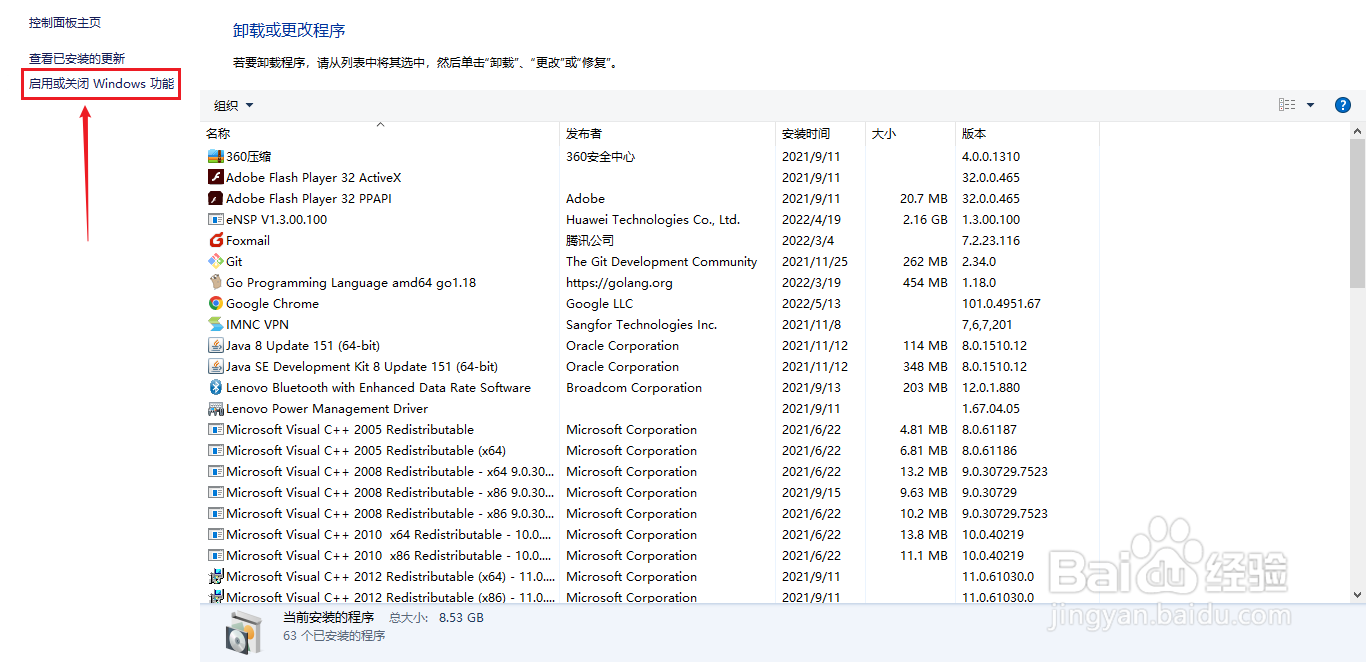
Task: Click publisher 360安全中心
Action: (600, 156)
